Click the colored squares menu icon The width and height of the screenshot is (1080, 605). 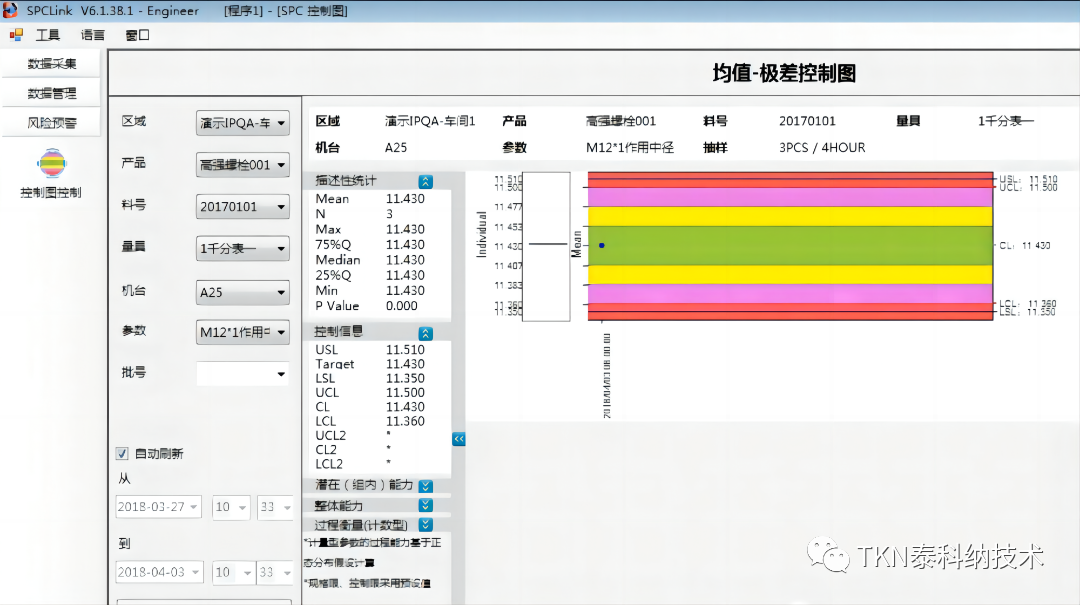(16, 34)
